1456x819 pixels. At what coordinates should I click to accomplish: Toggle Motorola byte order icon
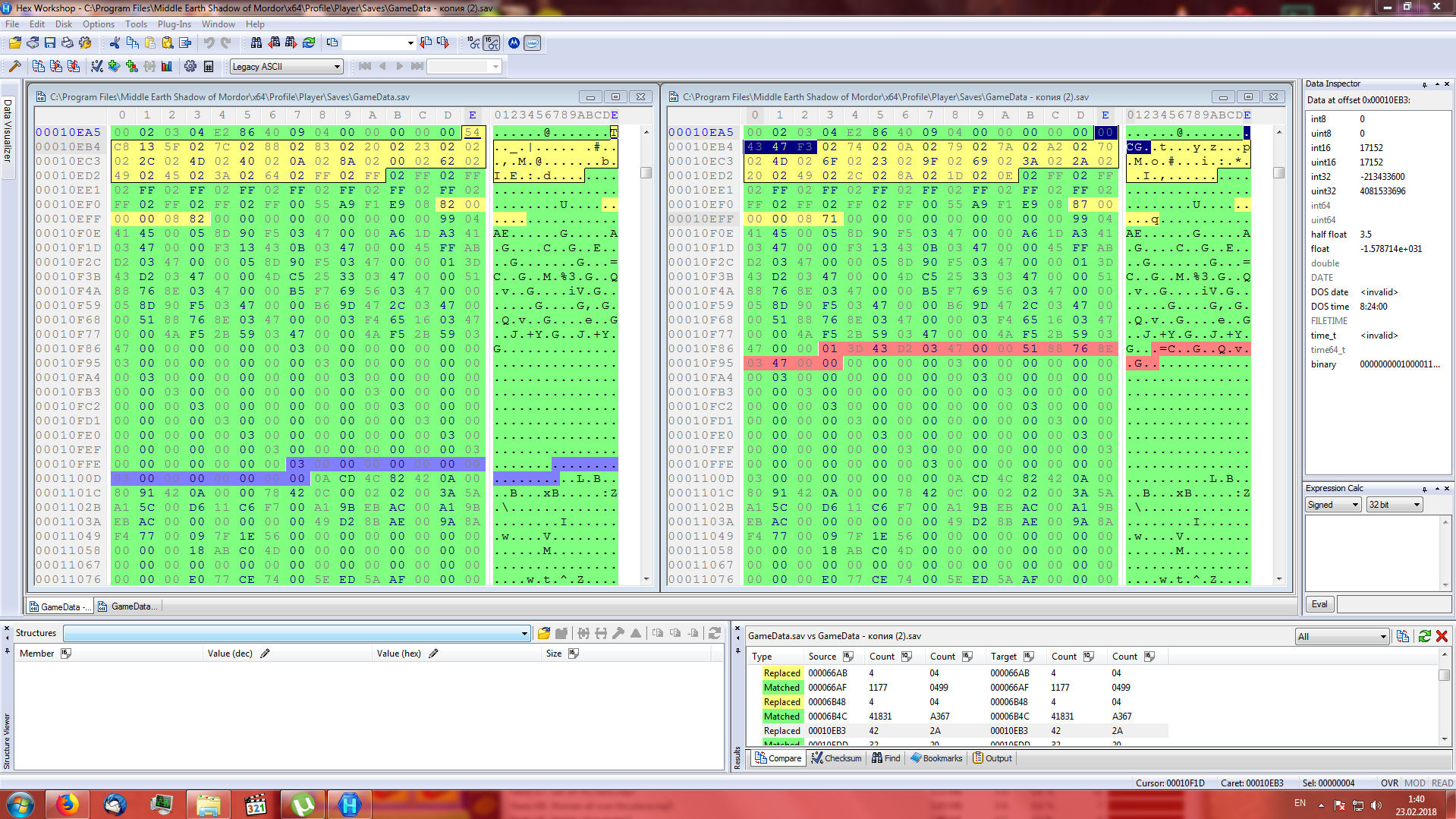point(514,43)
